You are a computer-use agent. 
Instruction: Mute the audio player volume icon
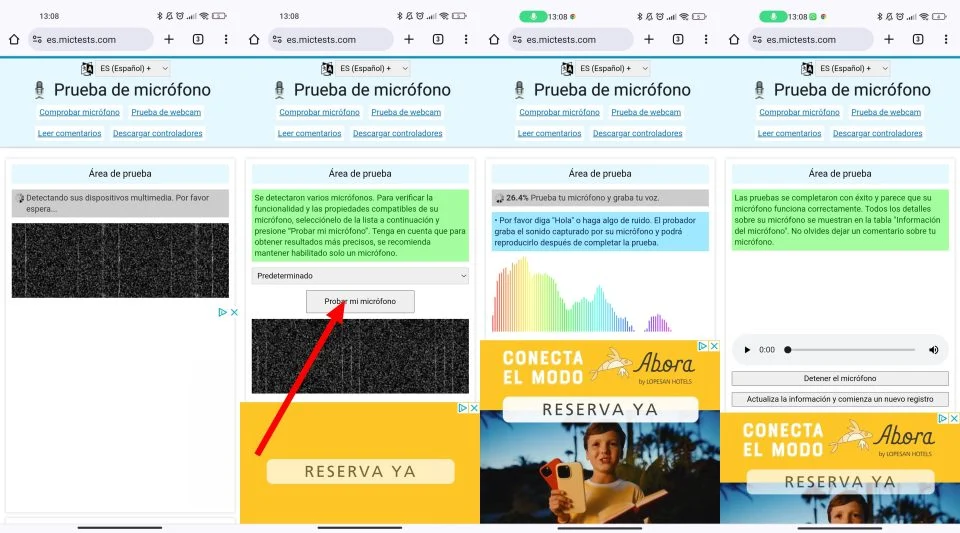pyautogui.click(x=934, y=350)
